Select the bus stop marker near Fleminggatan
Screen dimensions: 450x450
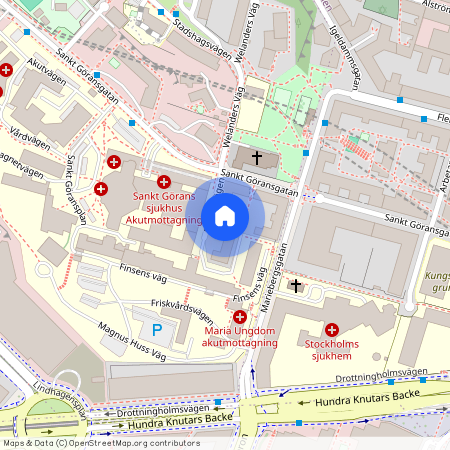tap(424, 119)
